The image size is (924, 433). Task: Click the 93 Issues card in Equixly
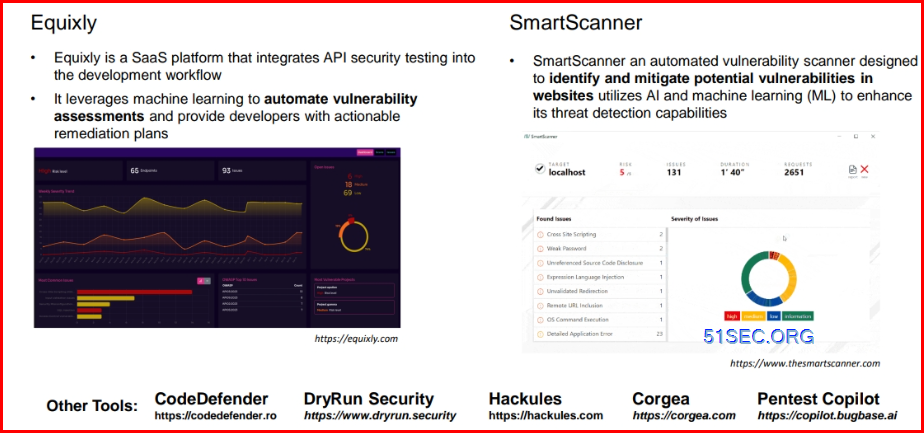click(262, 170)
